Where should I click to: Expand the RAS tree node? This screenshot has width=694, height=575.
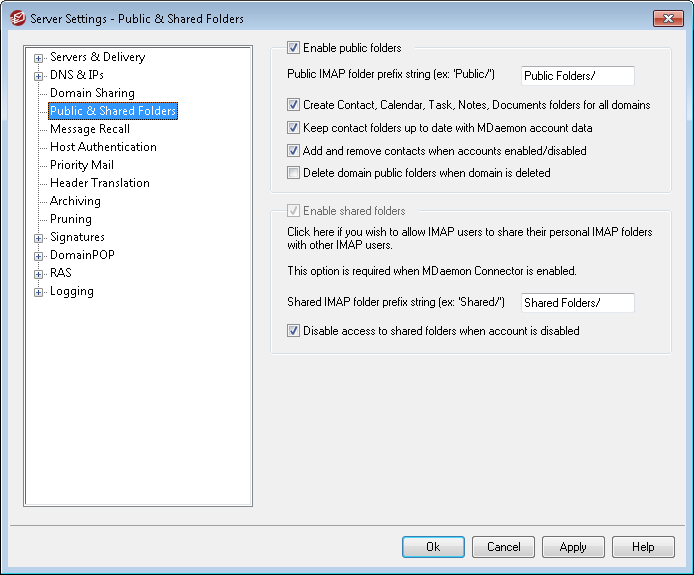coord(38,274)
